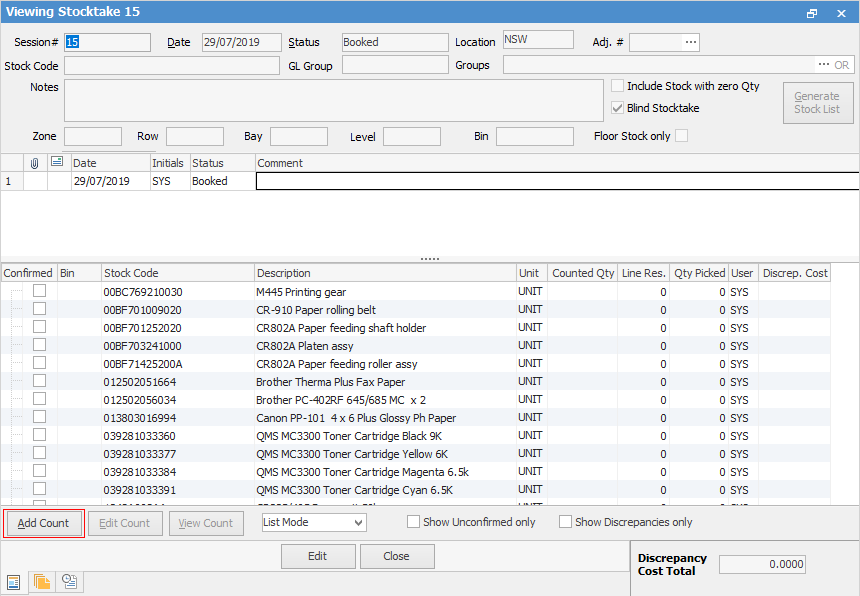Expand tree node for CR-910 Paper rolling belt
The height and width of the screenshot is (596, 860).
tap(15, 310)
